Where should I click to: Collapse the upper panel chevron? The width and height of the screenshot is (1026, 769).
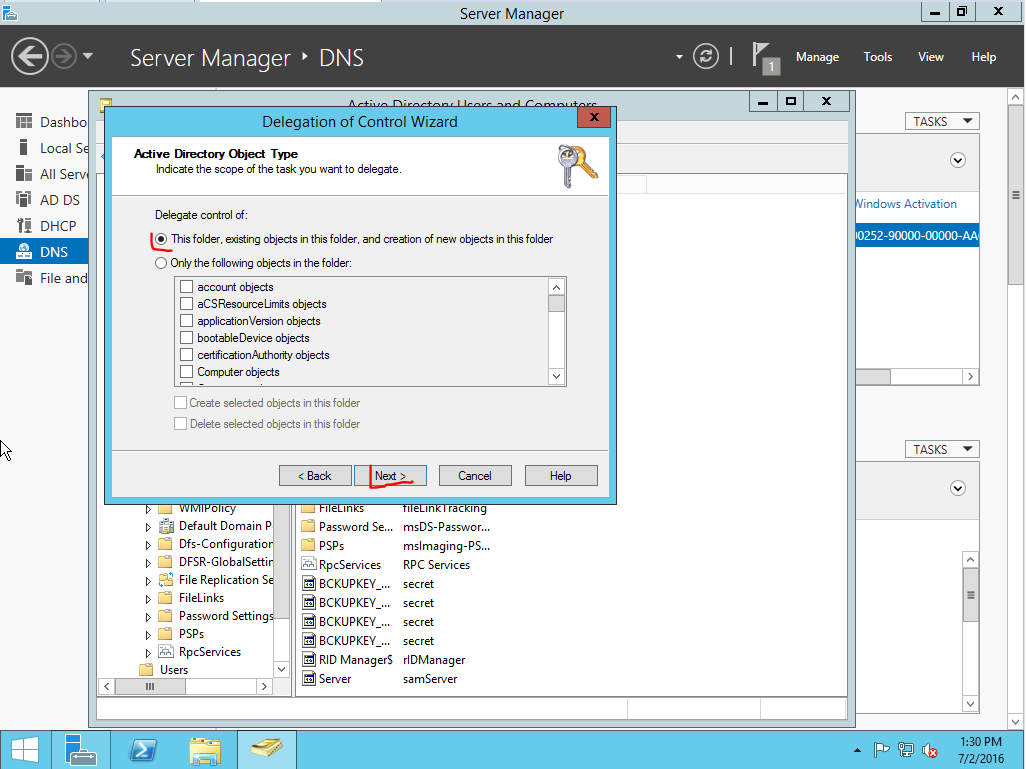[958, 160]
